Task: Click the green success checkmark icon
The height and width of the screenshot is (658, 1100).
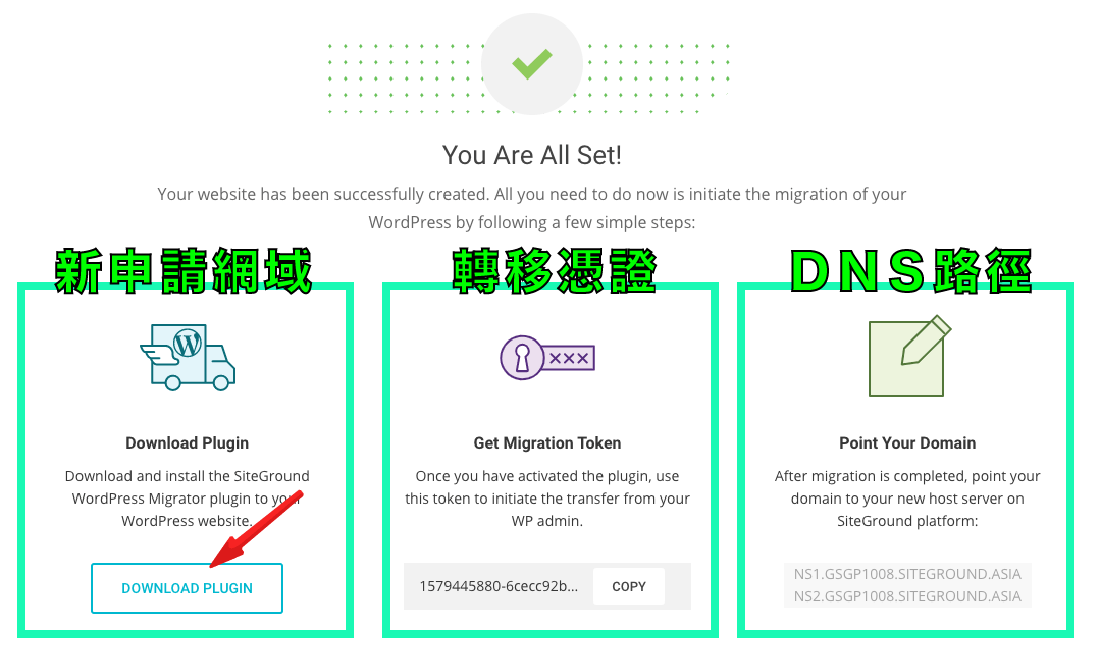Action: (532, 64)
